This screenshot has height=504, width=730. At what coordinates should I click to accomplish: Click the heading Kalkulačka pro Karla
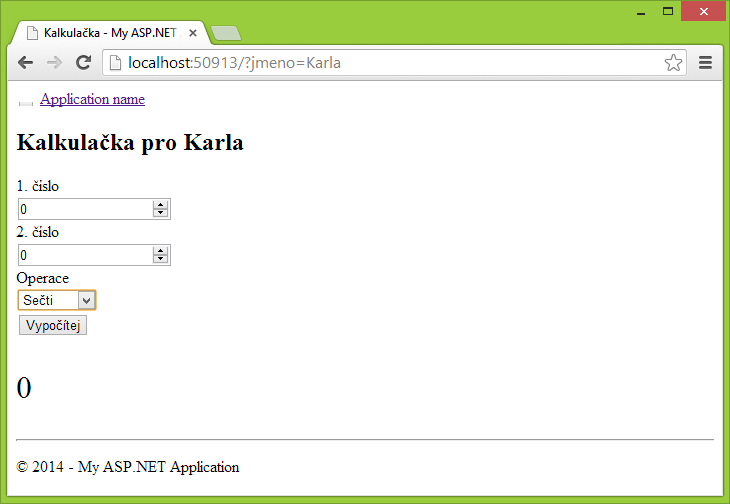click(130, 142)
